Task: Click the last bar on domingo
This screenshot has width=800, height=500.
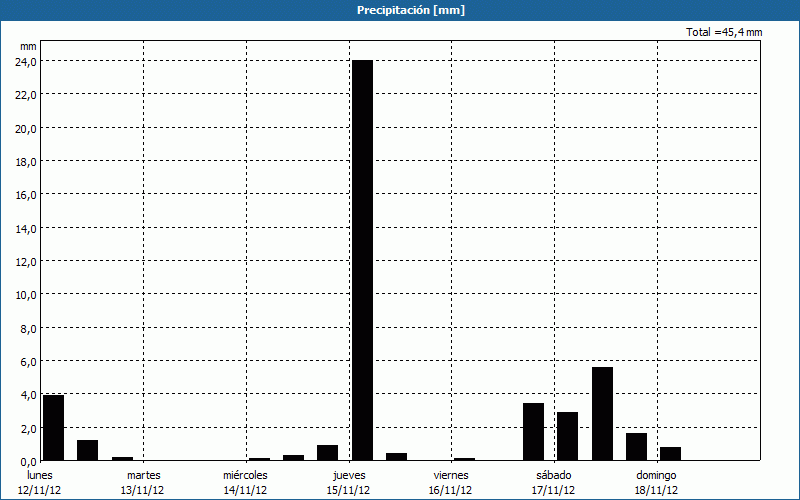Action: [x=670, y=454]
